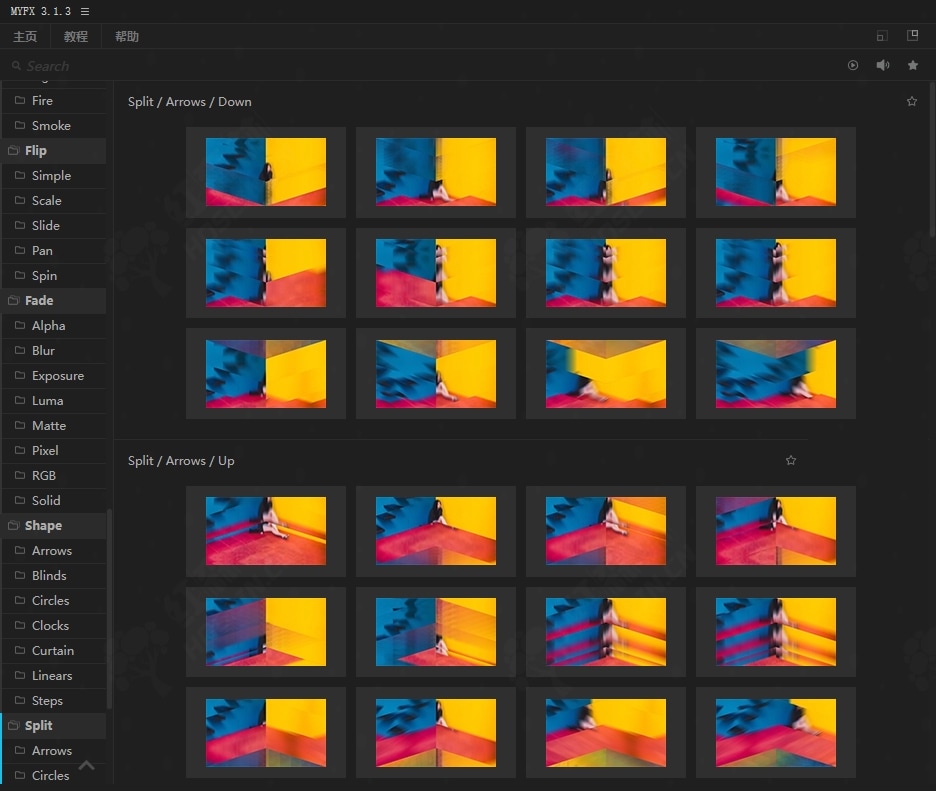Collapse the Shape category
The height and width of the screenshot is (791, 936).
point(54,525)
